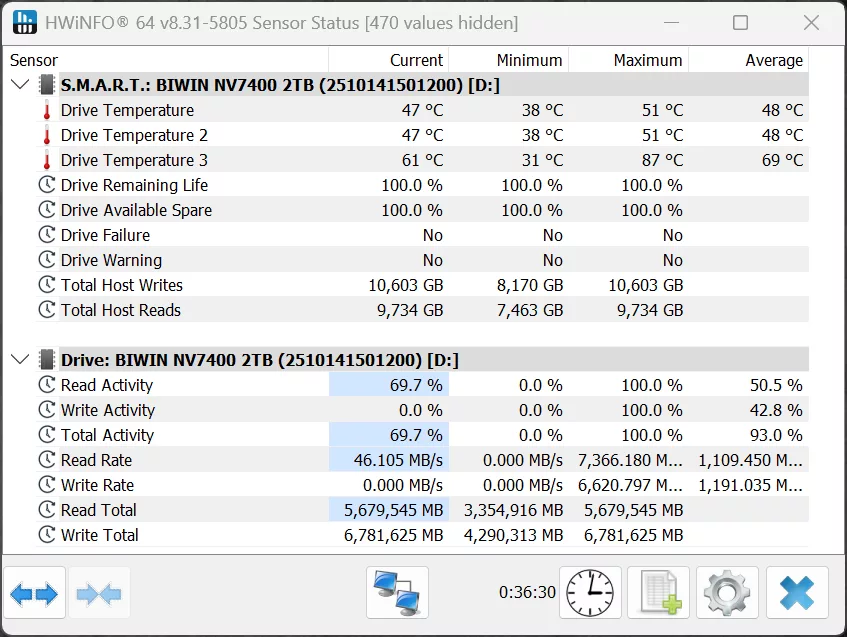Click clock icon next to Total Activity
The image size is (847, 637).
tap(47, 434)
